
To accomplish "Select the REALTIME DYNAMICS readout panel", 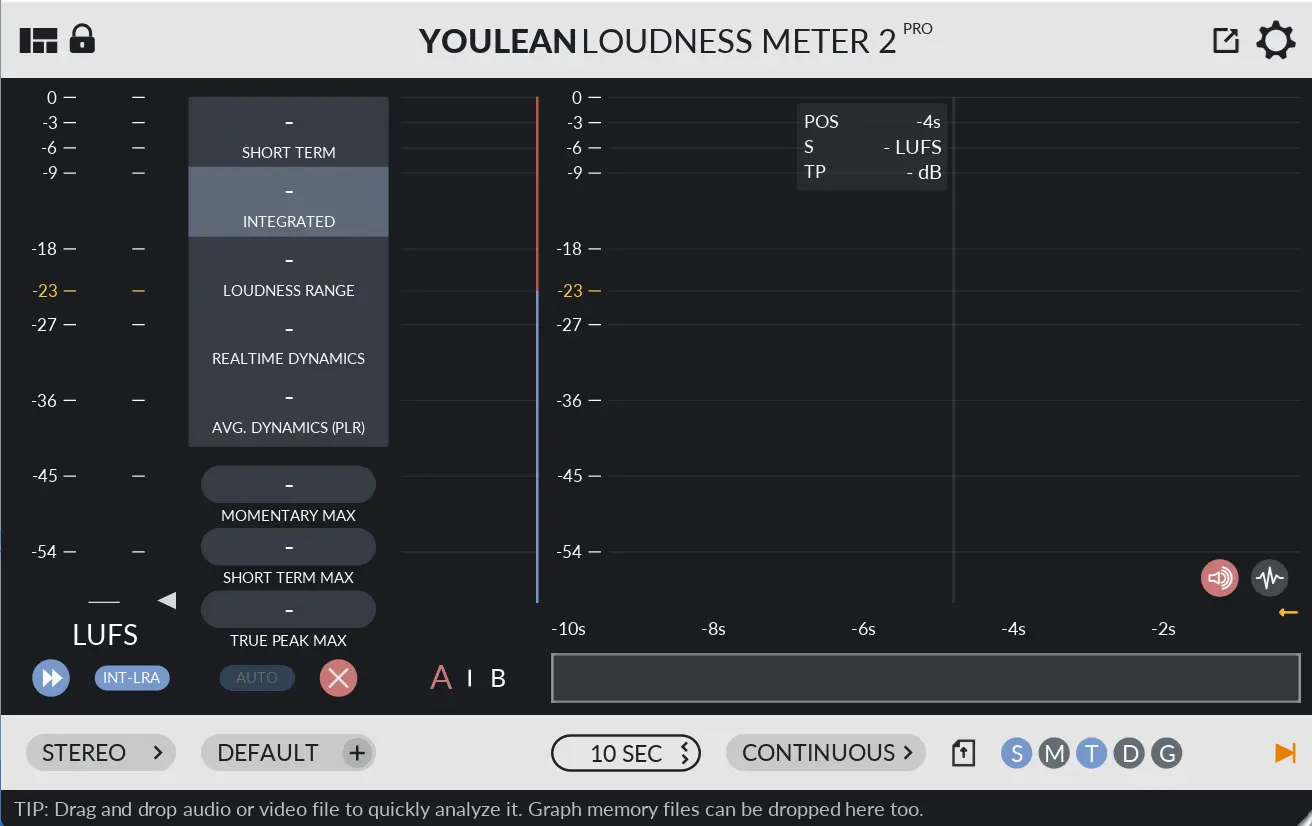I will pos(288,340).
